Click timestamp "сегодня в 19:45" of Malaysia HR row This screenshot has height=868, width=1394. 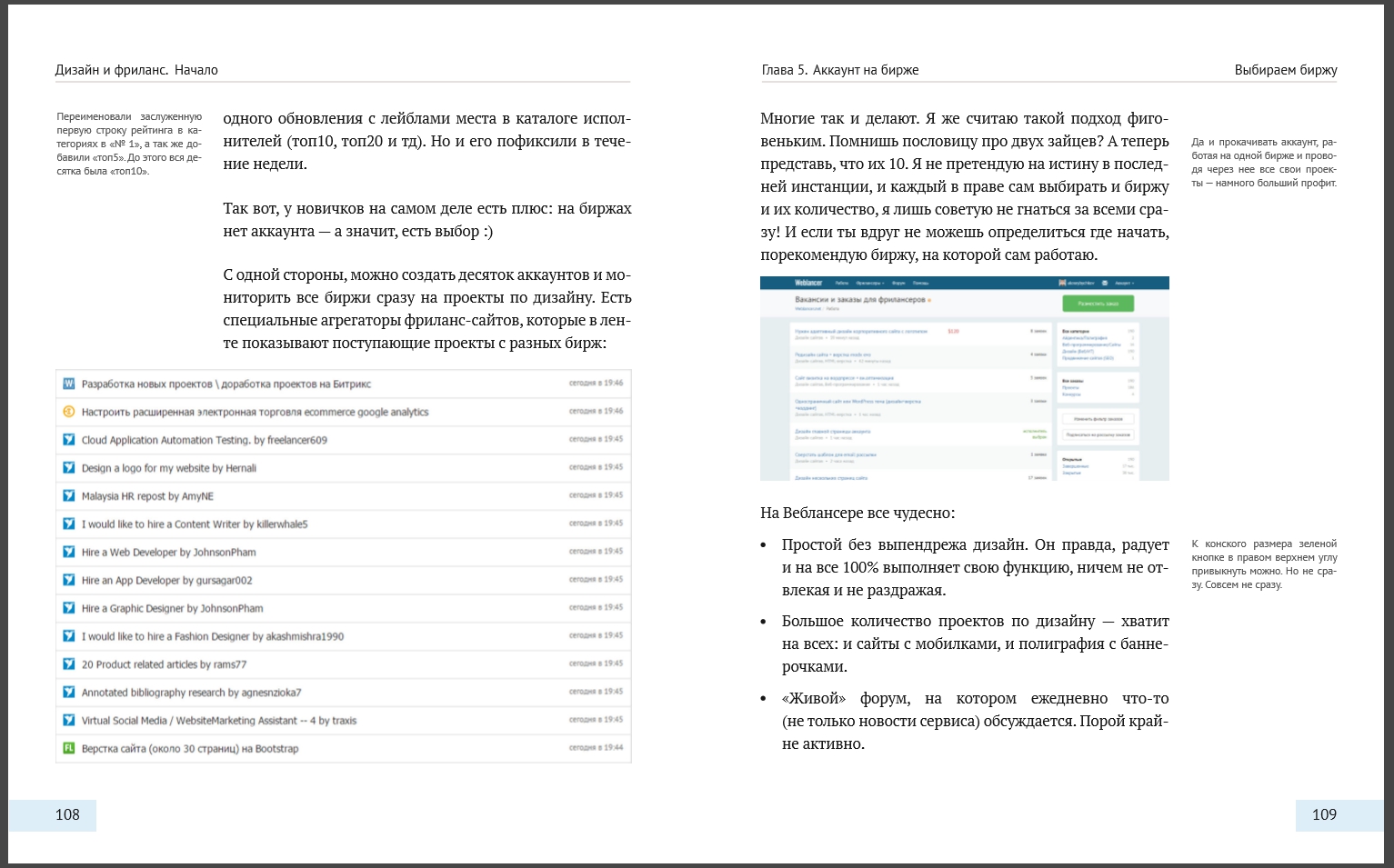(597, 495)
